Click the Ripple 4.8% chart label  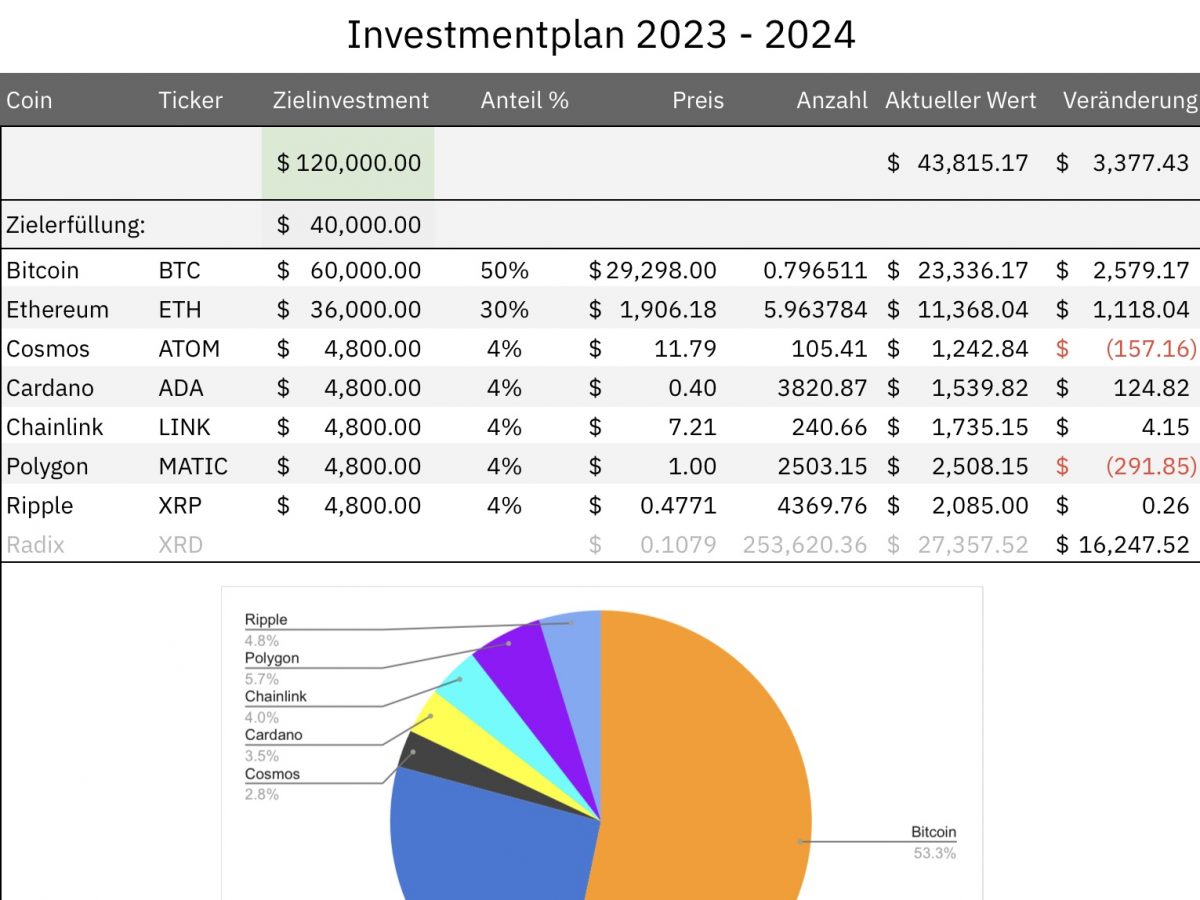tap(266, 630)
